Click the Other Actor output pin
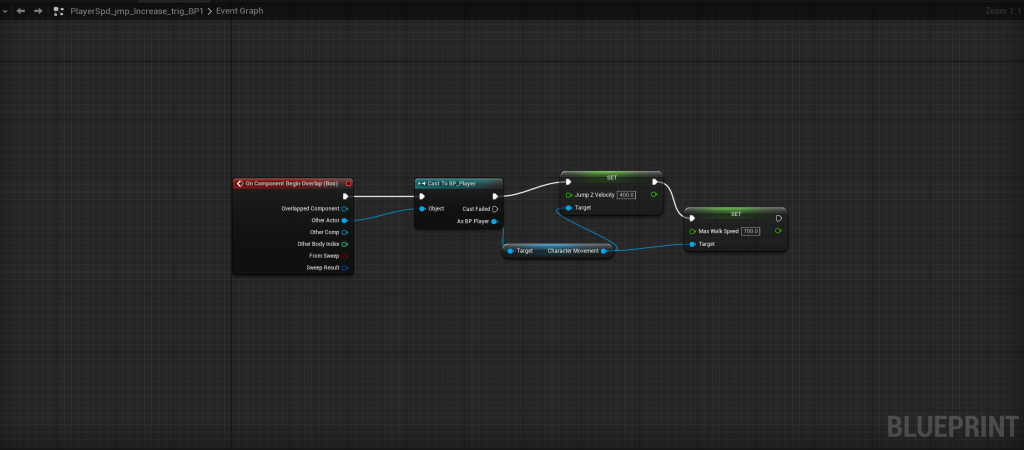This screenshot has width=1024, height=450. coord(344,220)
